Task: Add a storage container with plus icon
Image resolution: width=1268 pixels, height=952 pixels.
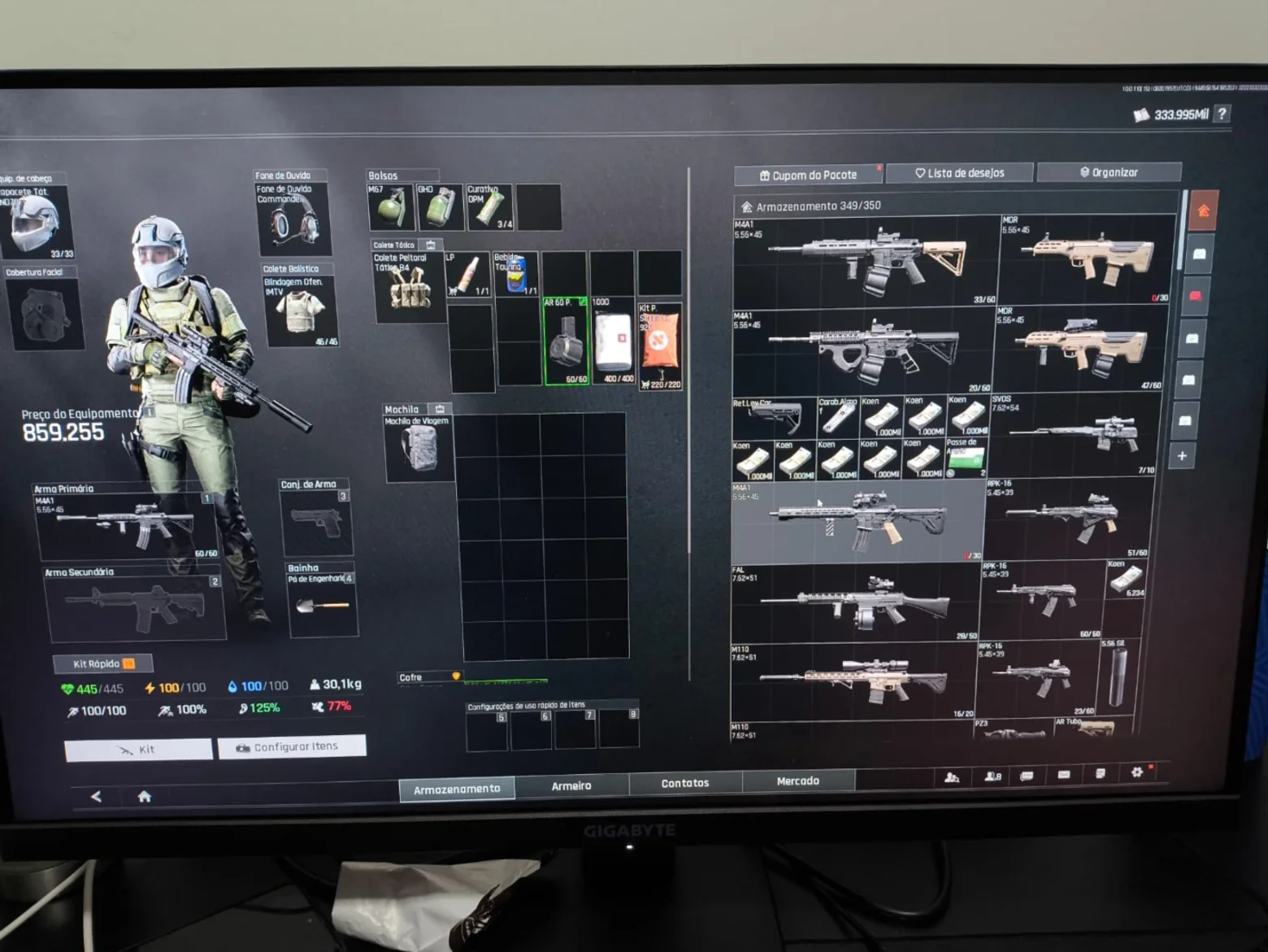Action: point(1182,456)
